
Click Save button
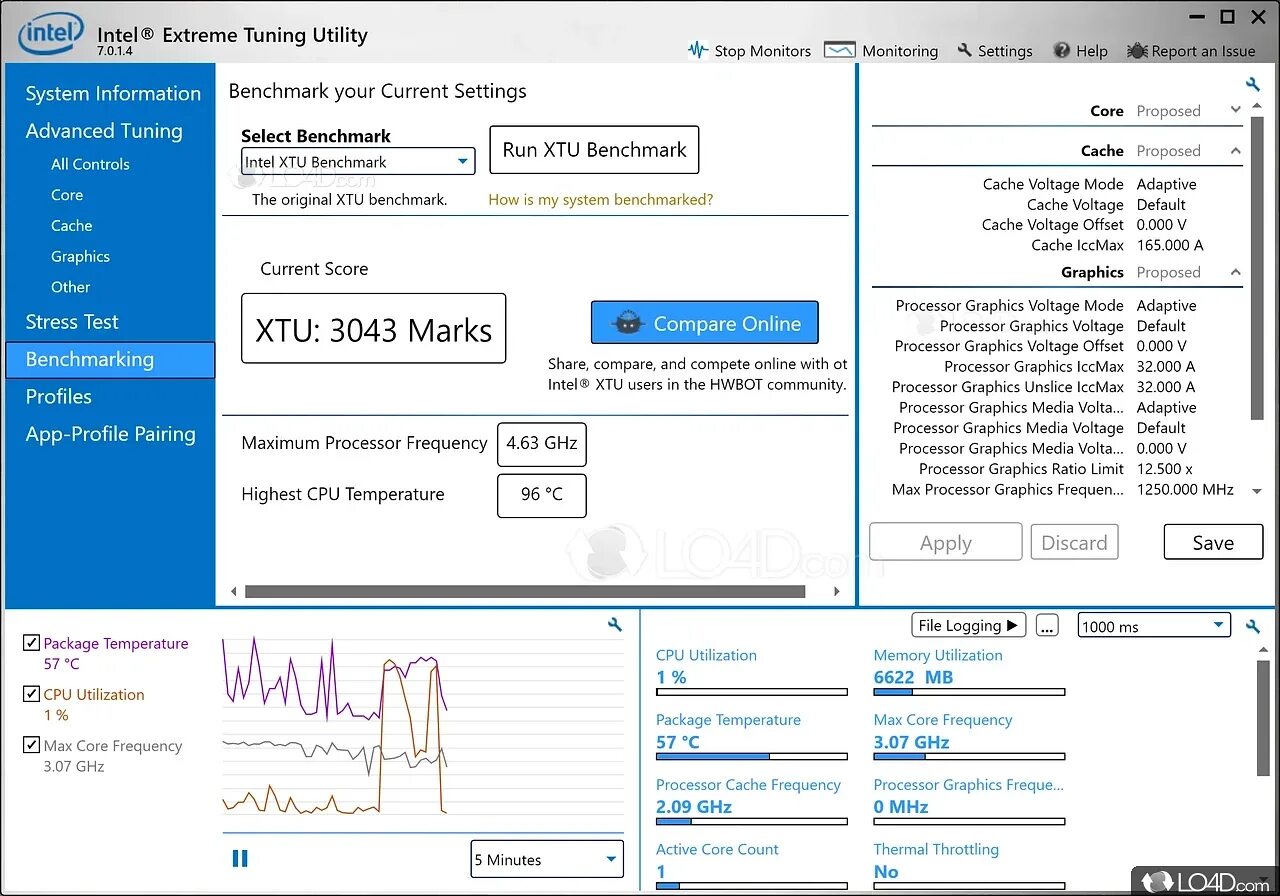click(1213, 542)
